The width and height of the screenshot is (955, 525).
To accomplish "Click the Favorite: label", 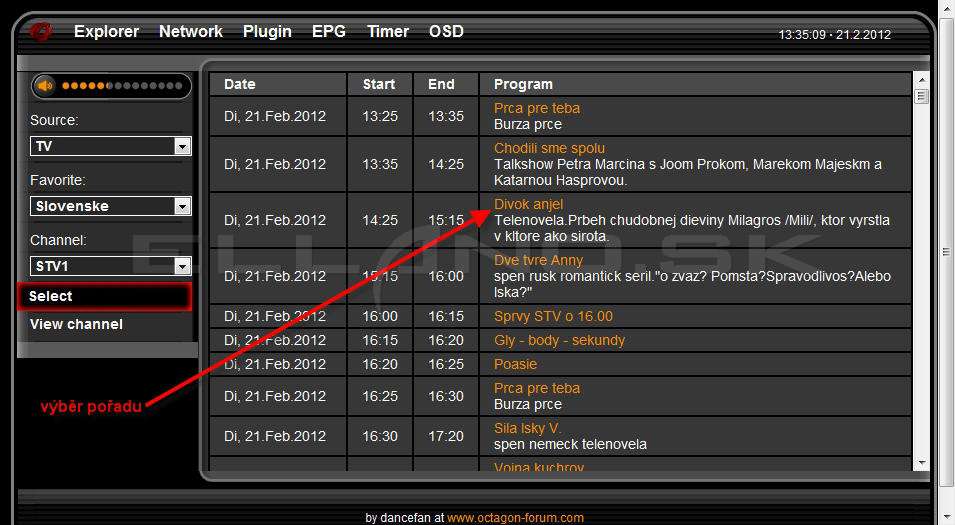I will click(58, 180).
